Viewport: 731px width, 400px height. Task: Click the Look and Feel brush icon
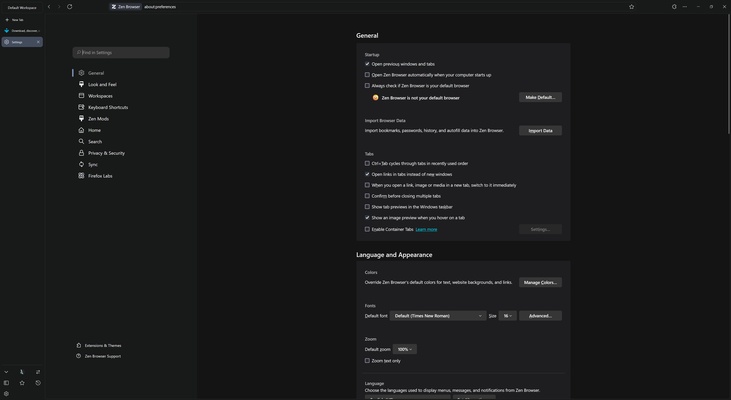(82, 84)
